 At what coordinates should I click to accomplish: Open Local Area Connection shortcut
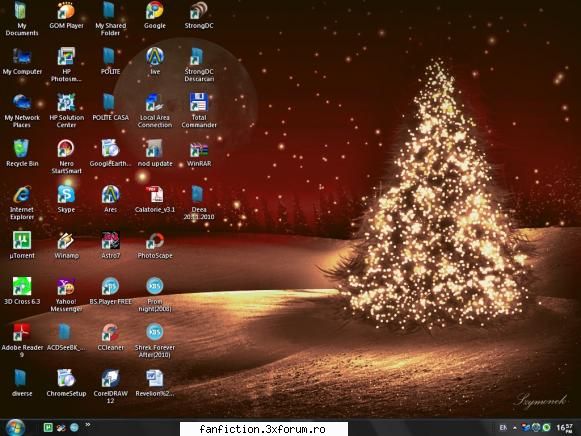(x=154, y=102)
